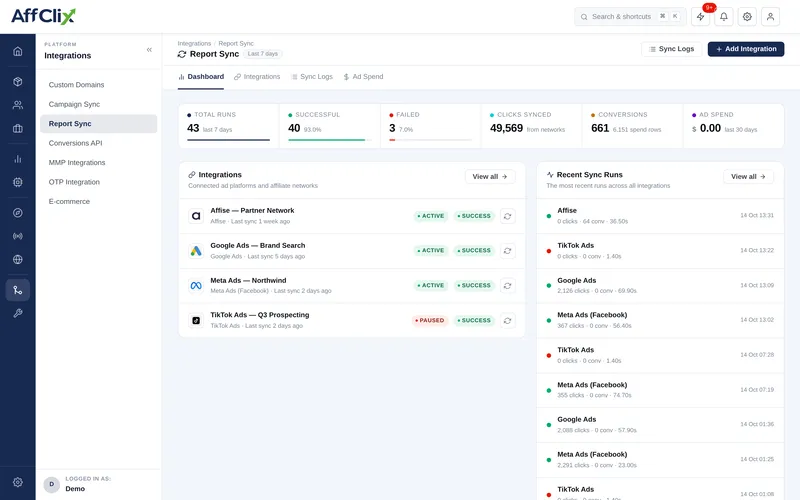Viewport: 800px width, 500px height.
Task: Click the Demo user account entry
Action: [98, 484]
